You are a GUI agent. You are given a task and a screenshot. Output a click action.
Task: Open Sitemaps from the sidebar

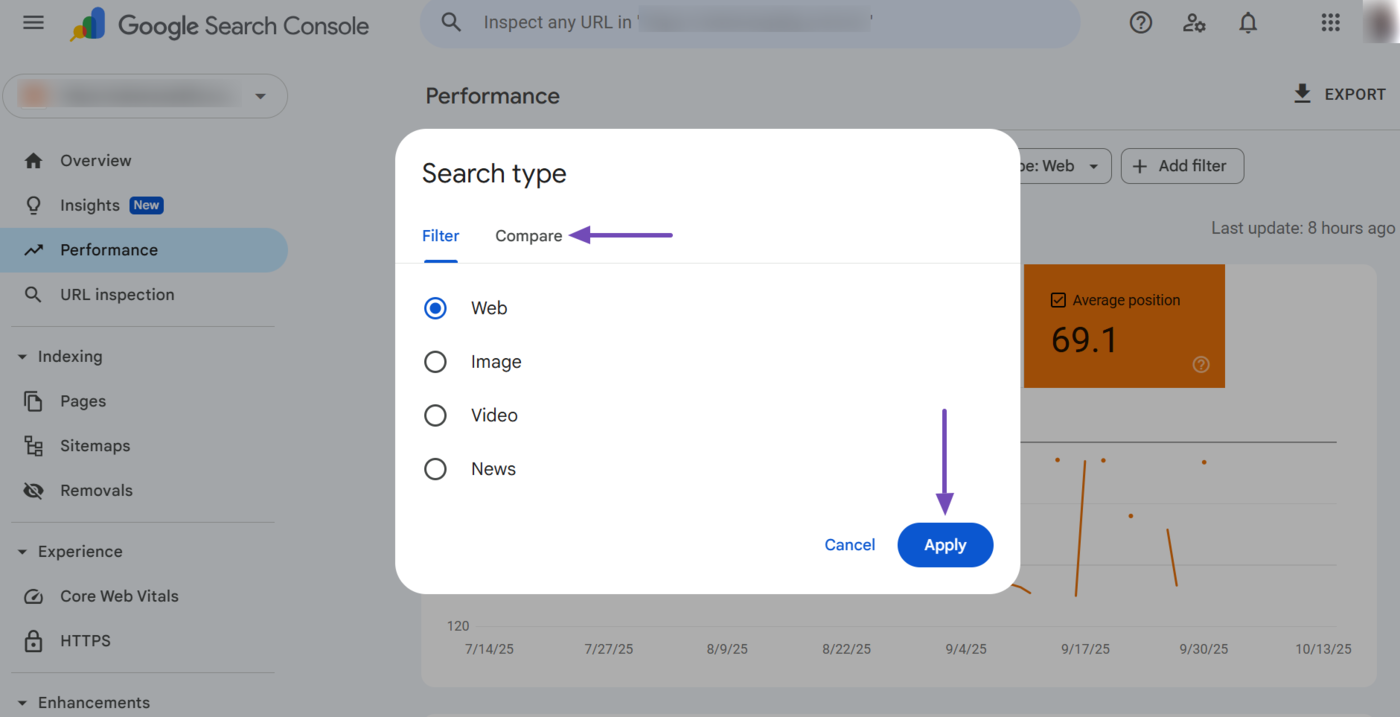tap(95, 446)
